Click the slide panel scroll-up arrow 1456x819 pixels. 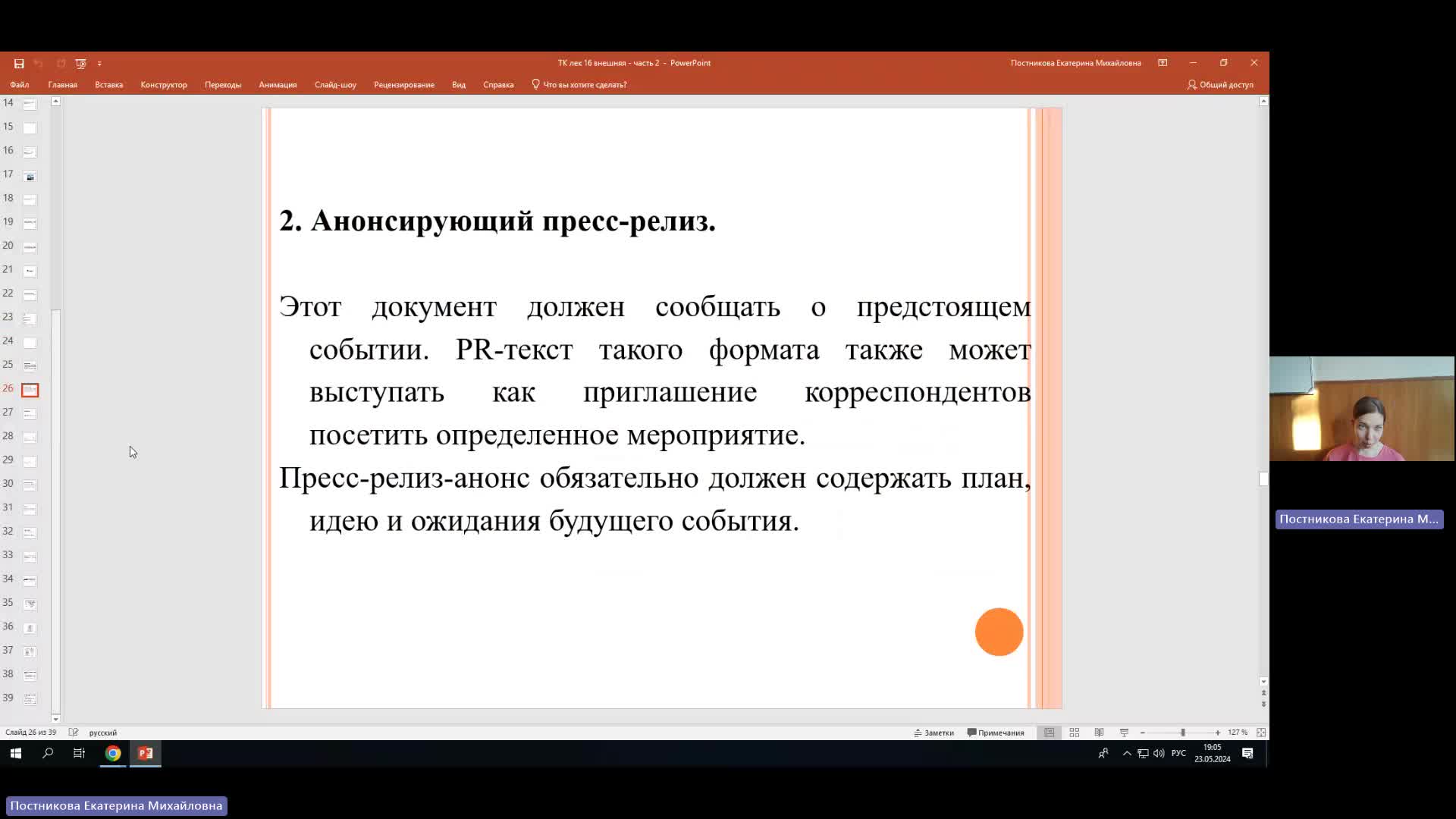[x=55, y=102]
